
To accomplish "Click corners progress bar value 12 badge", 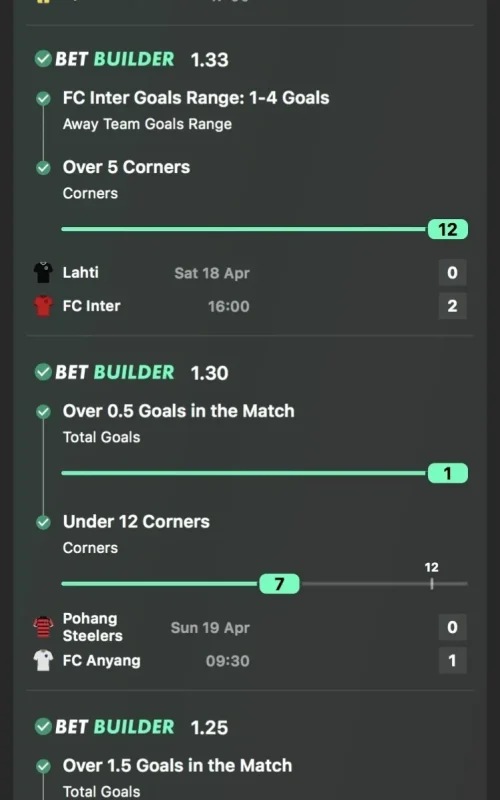I will point(447,230).
